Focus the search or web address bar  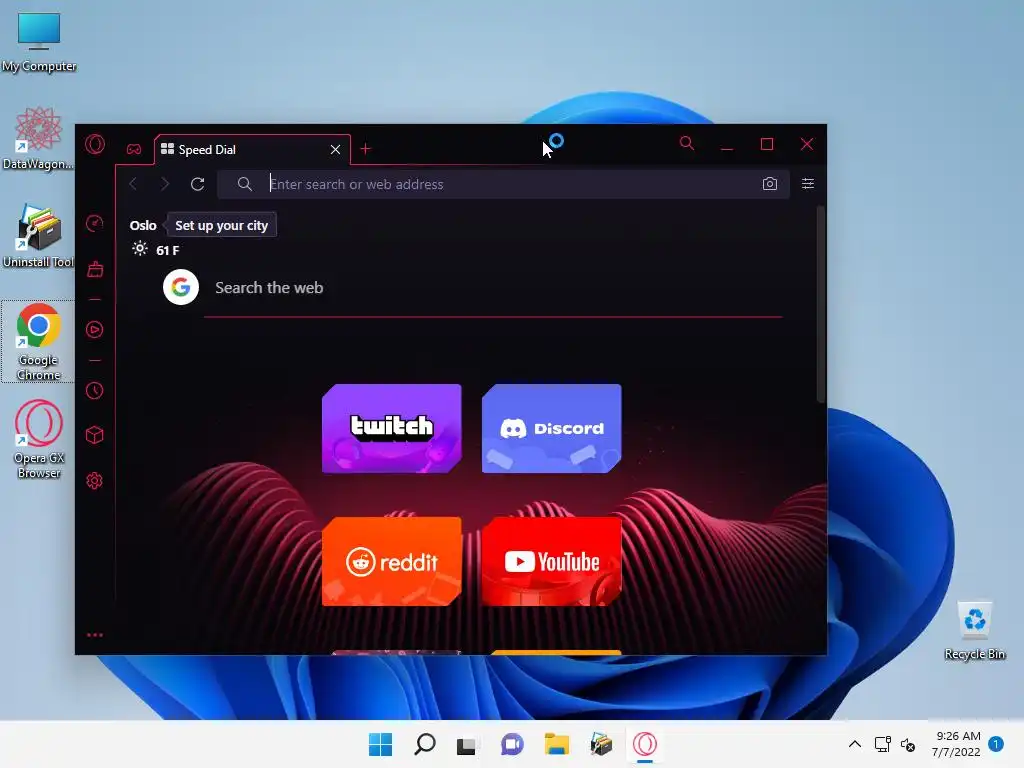[503, 184]
